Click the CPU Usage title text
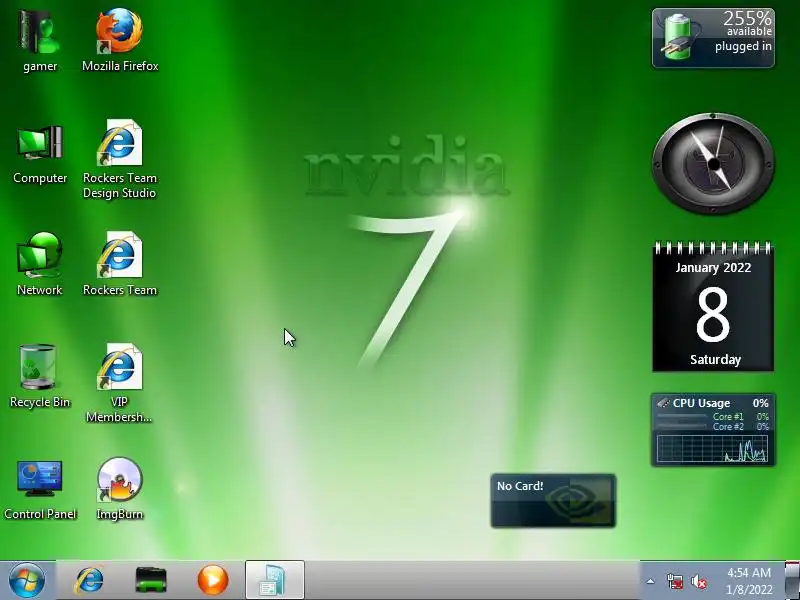This screenshot has height=600, width=800. click(701, 403)
